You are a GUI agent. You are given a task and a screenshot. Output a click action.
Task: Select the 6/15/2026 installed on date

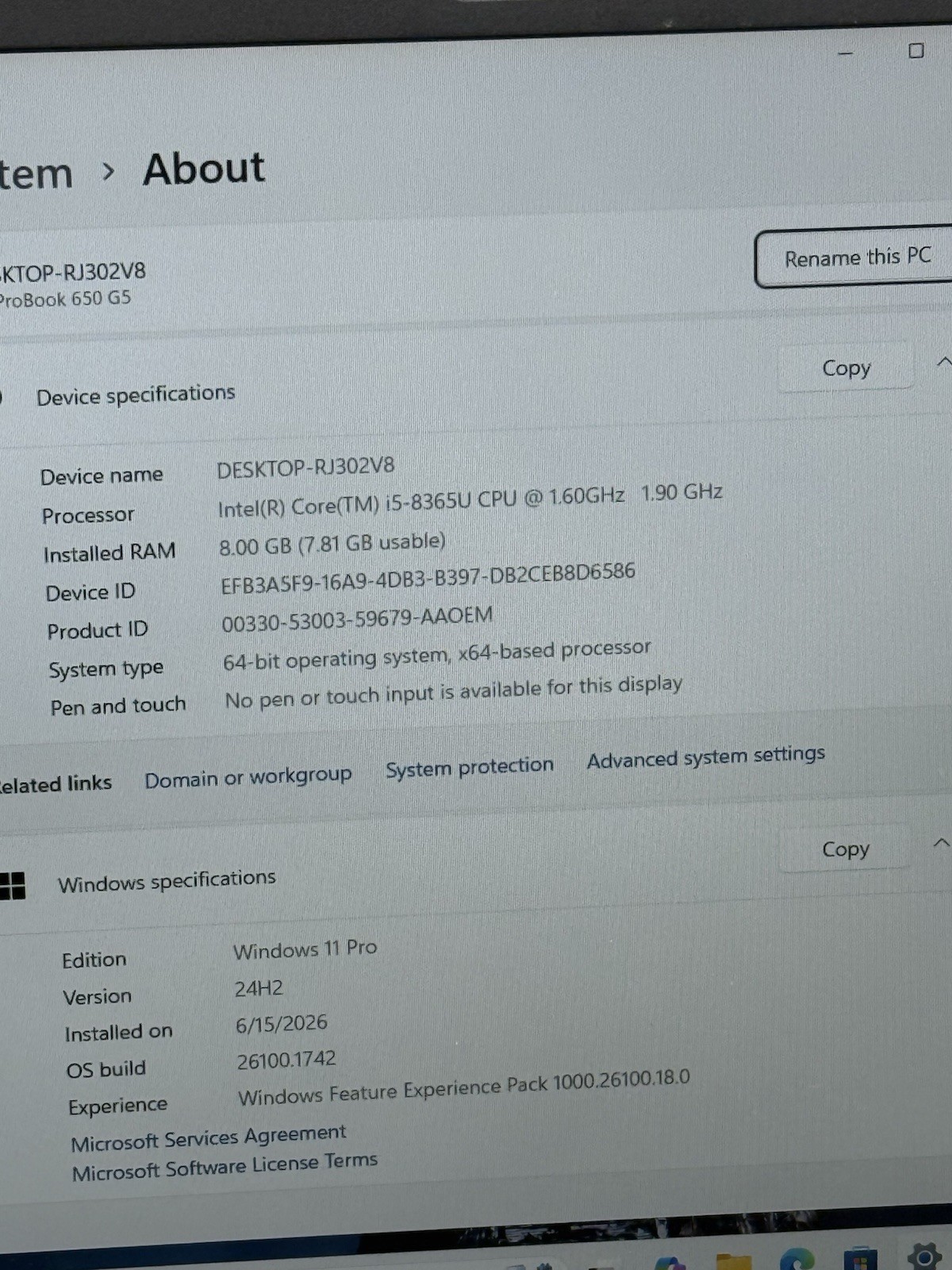point(282,1024)
